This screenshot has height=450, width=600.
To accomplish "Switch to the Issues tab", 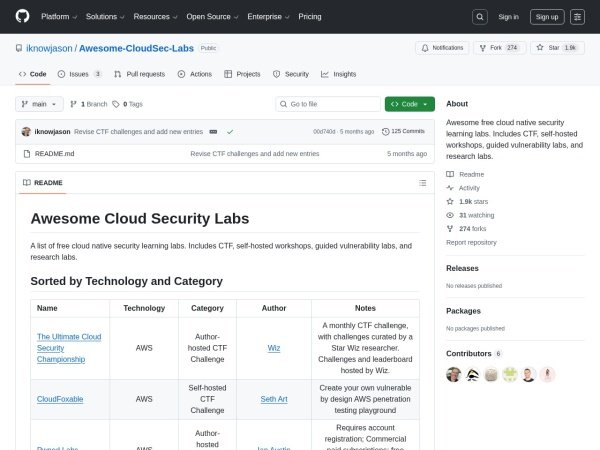I will 79,74.
